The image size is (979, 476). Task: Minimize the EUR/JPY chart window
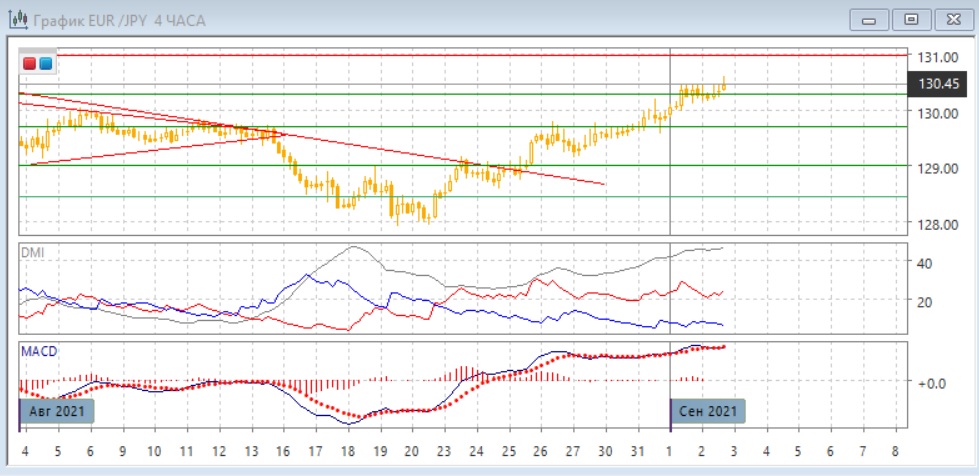coord(868,20)
